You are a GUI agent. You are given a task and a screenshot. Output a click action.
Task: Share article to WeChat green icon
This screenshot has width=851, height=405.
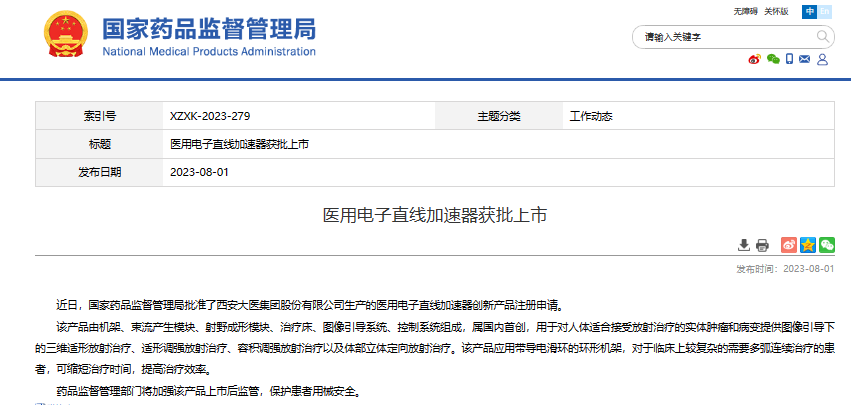coord(827,245)
